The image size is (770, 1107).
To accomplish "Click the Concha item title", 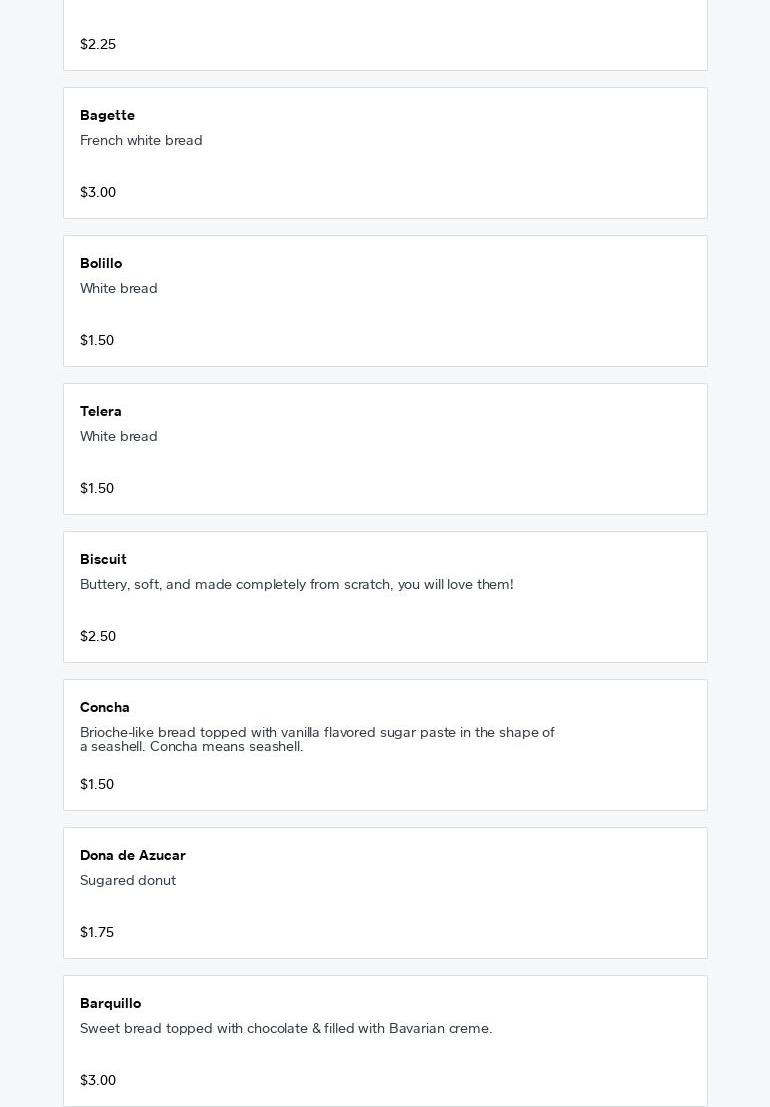I will [105, 707].
